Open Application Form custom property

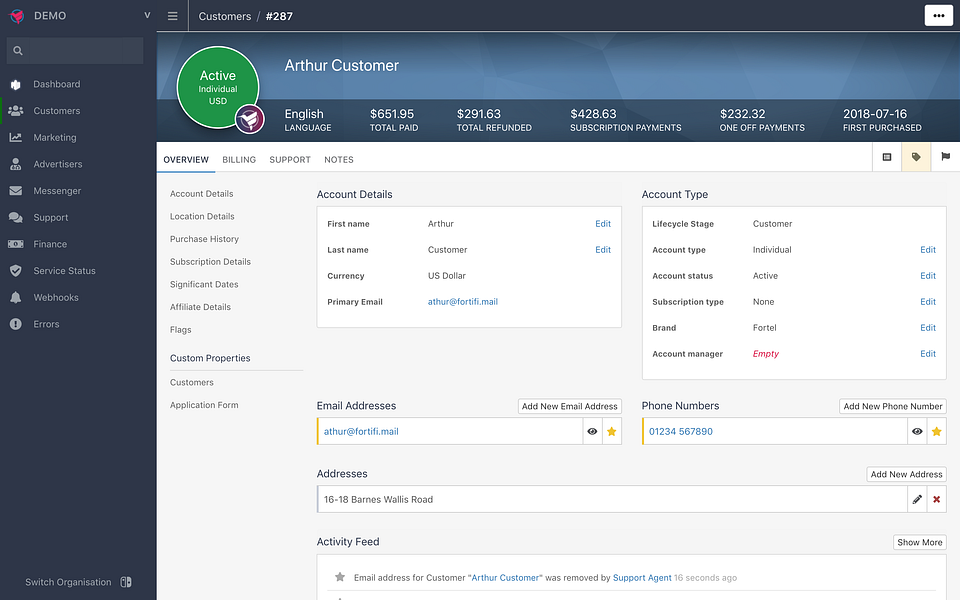click(204, 405)
